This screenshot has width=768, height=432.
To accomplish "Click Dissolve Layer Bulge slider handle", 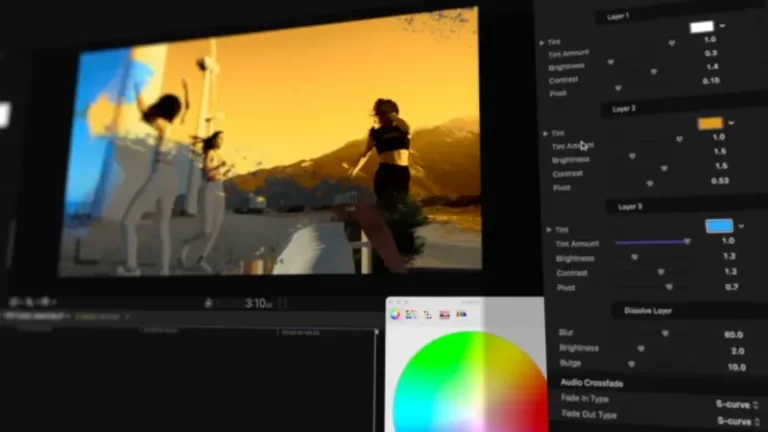I will tap(631, 364).
